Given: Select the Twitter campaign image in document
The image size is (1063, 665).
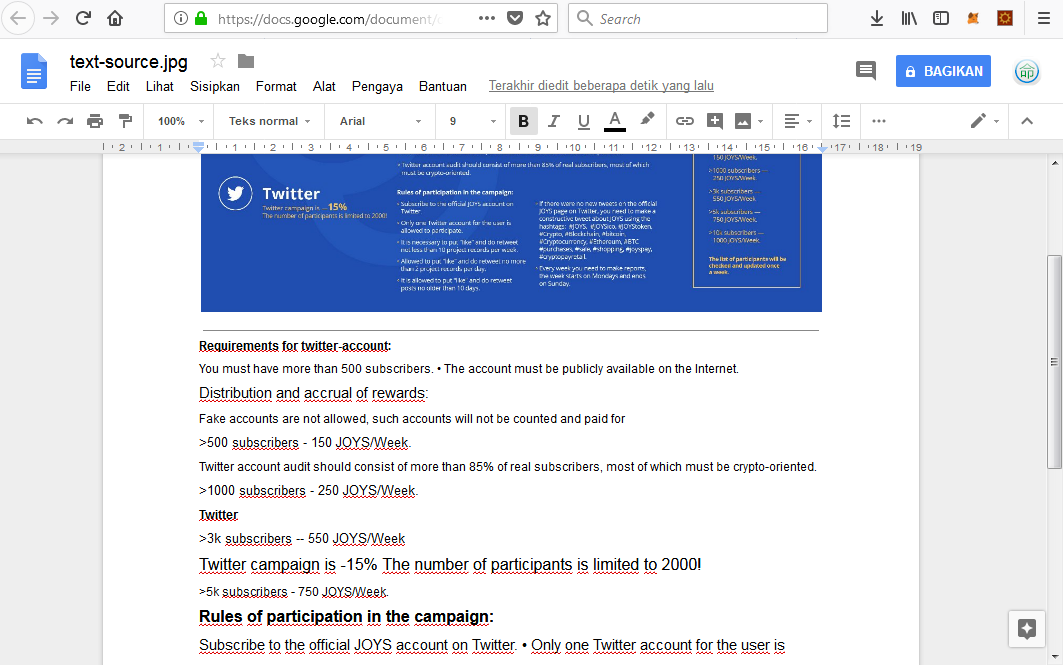Looking at the screenshot, I should (x=511, y=233).
